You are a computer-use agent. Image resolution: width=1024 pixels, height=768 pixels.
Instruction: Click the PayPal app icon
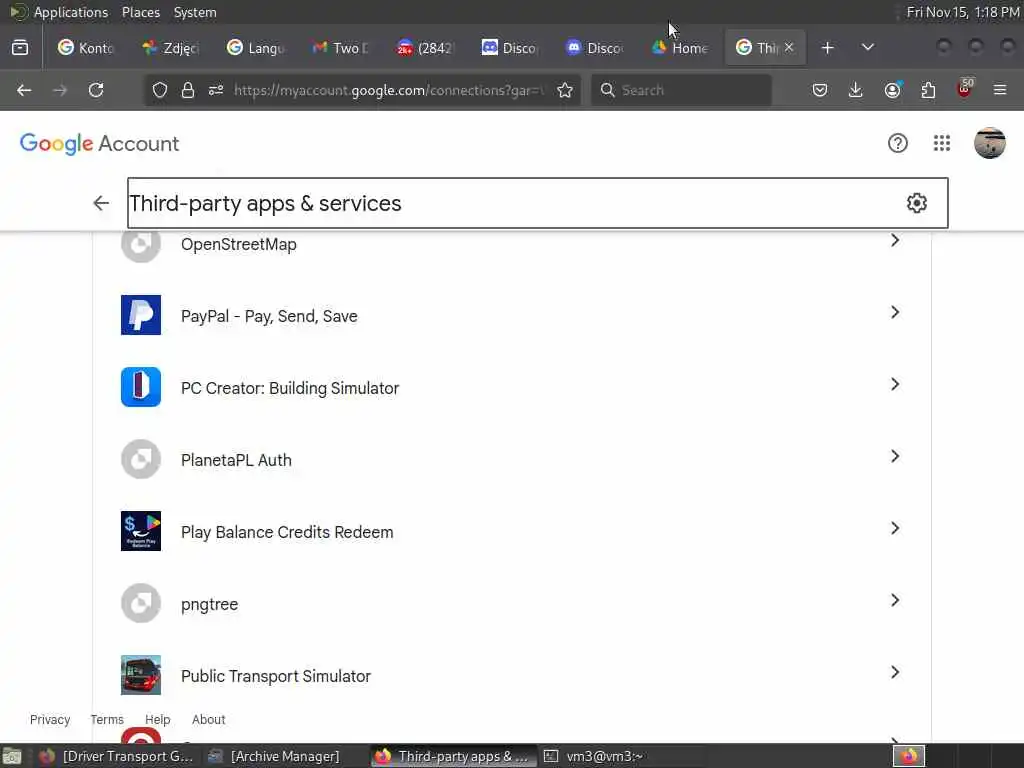[x=141, y=315]
